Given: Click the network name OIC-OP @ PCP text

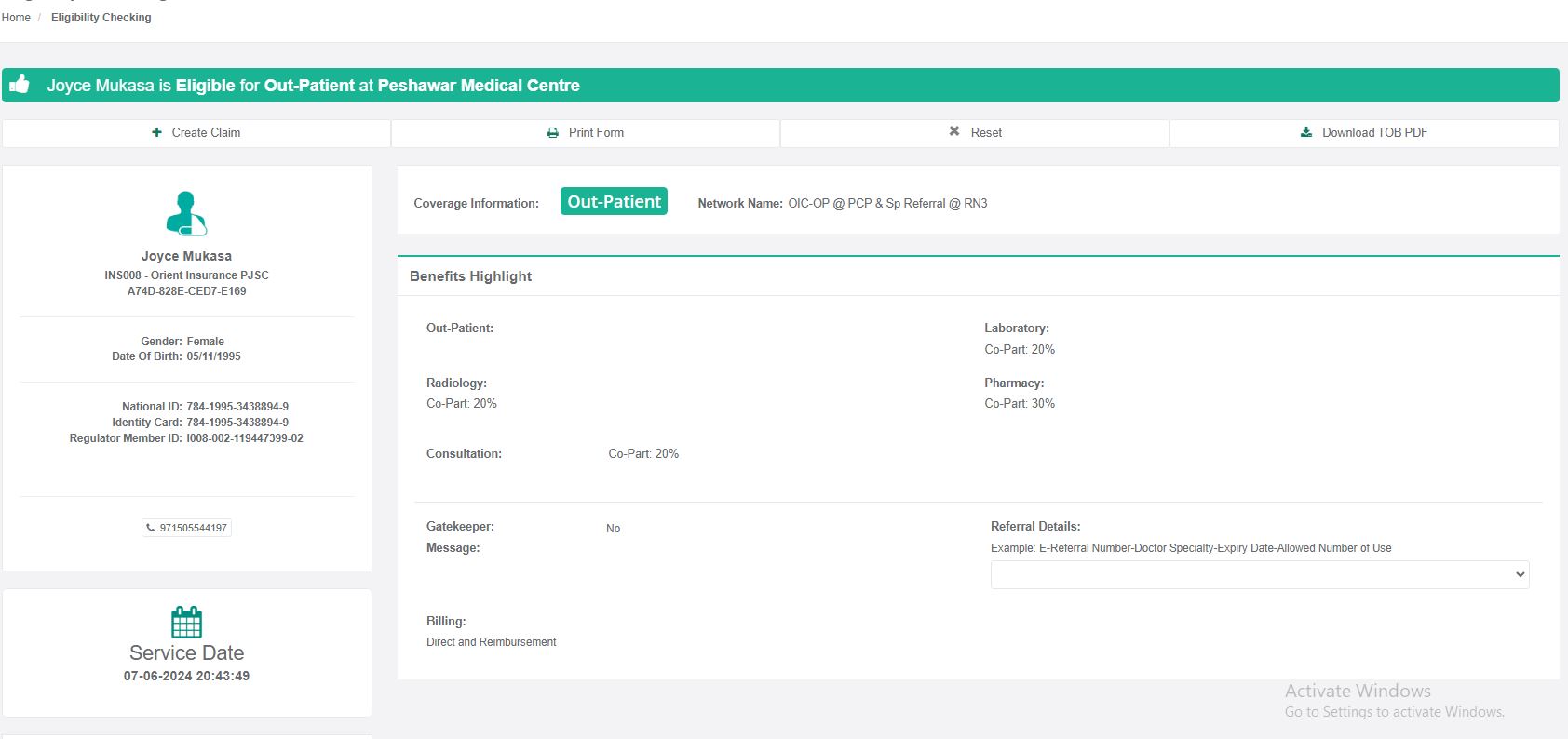Looking at the screenshot, I should (886, 203).
